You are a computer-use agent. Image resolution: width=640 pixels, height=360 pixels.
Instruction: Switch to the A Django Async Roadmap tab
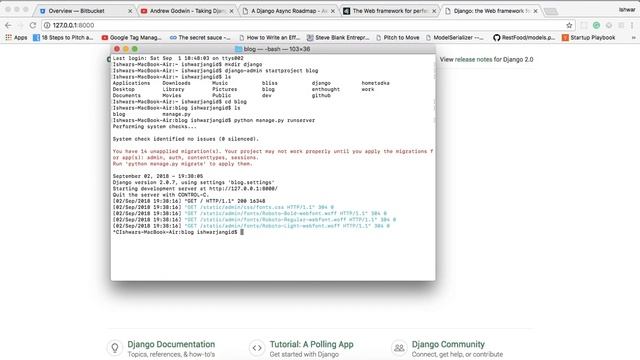point(287,11)
